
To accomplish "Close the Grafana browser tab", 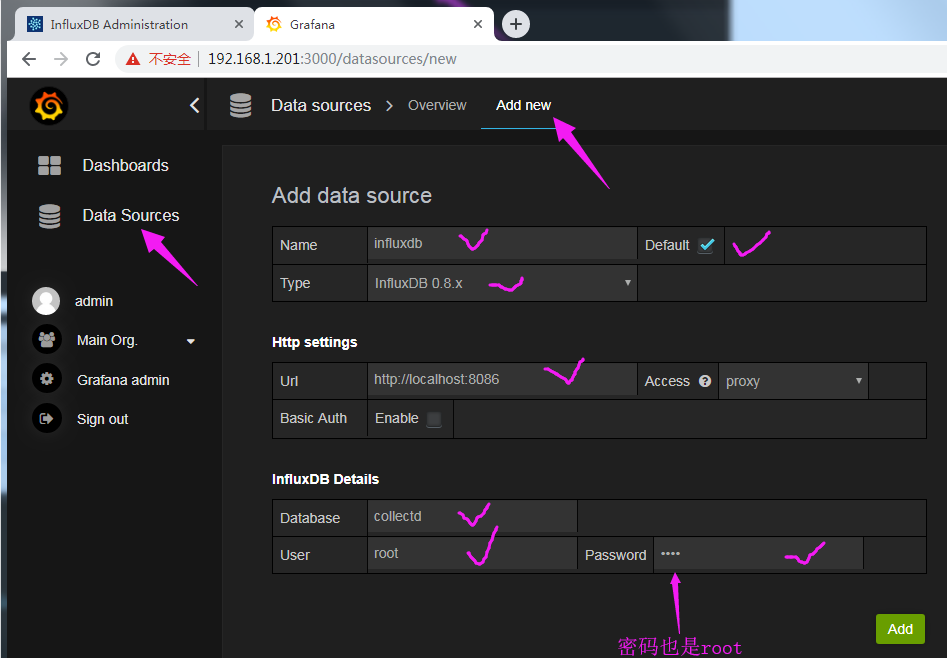I will click(478, 24).
